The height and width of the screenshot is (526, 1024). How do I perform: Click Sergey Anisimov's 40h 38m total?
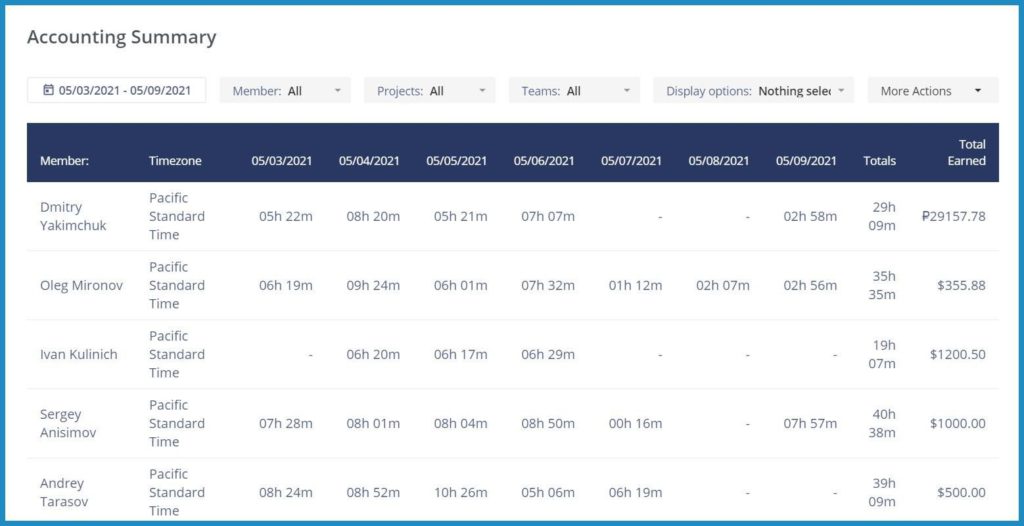point(882,423)
